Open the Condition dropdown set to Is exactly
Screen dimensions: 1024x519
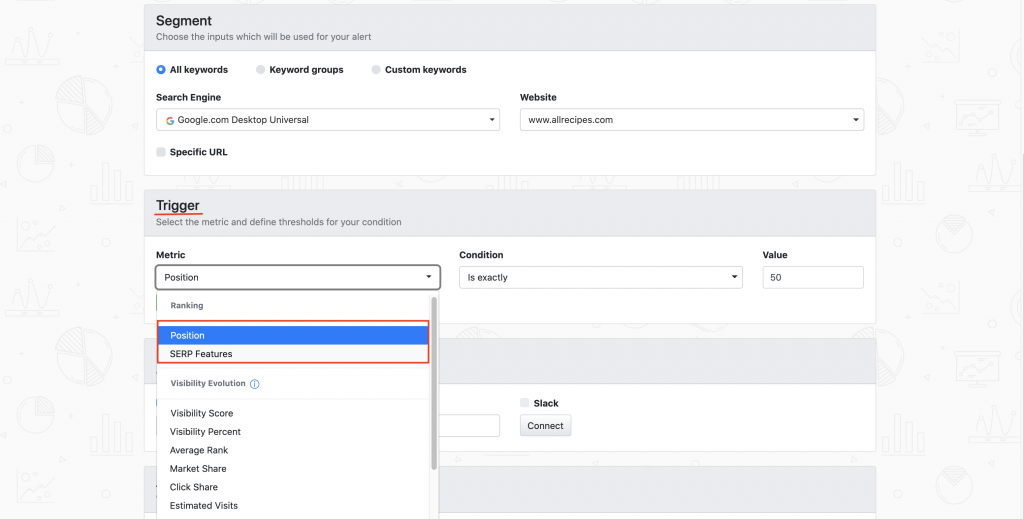click(601, 277)
